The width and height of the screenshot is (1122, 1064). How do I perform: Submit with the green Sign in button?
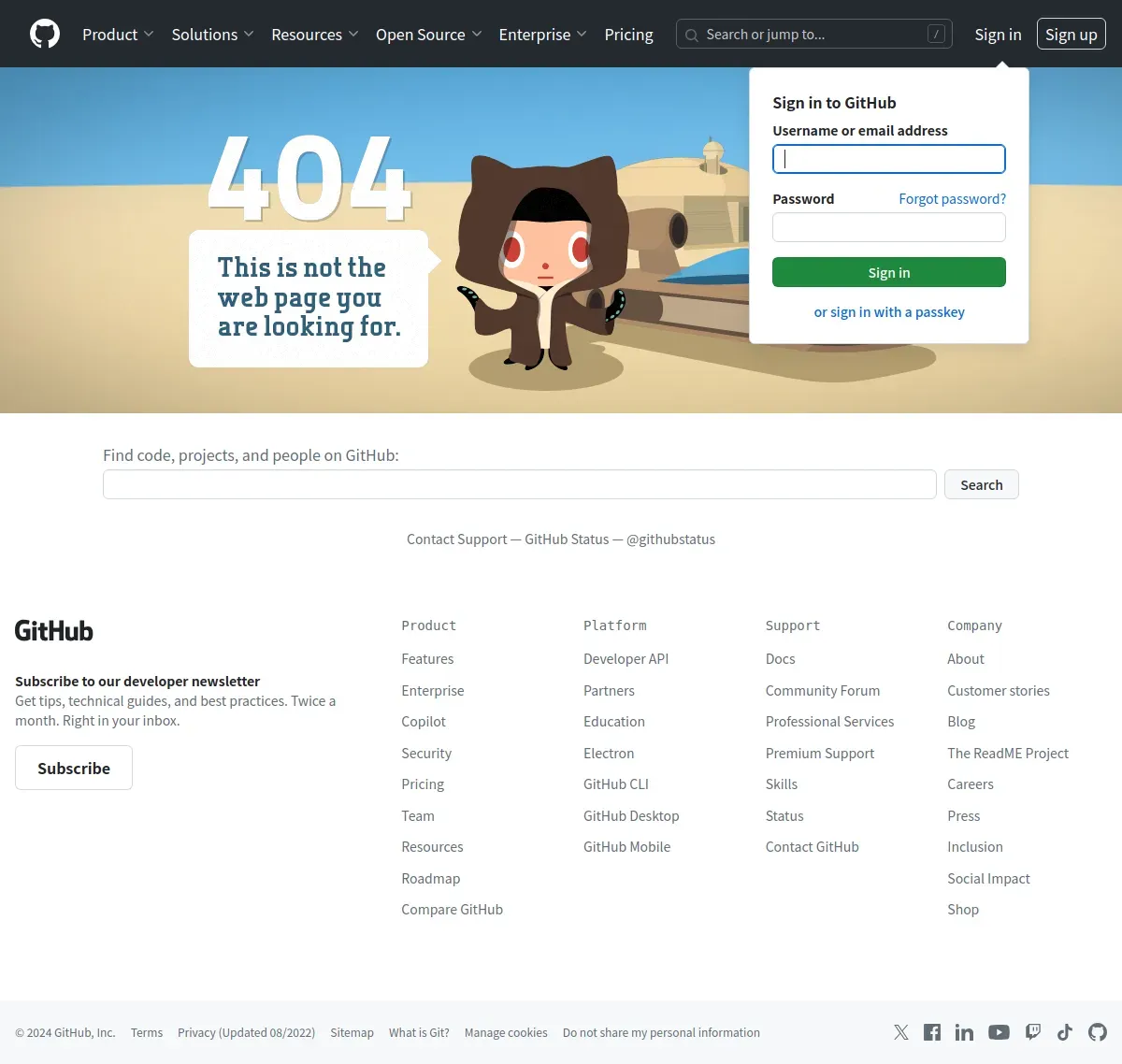tap(889, 272)
